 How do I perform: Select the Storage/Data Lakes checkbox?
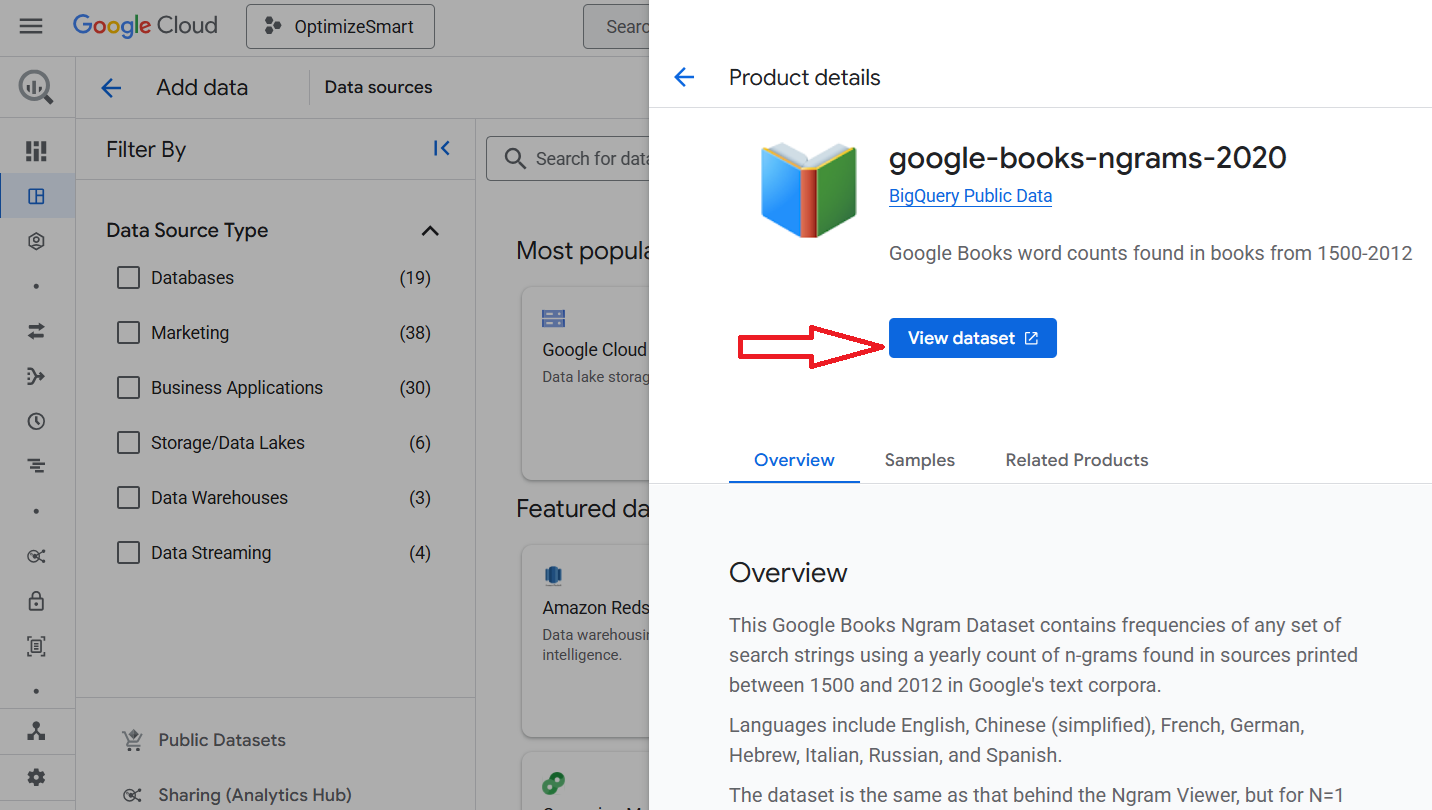(128, 443)
